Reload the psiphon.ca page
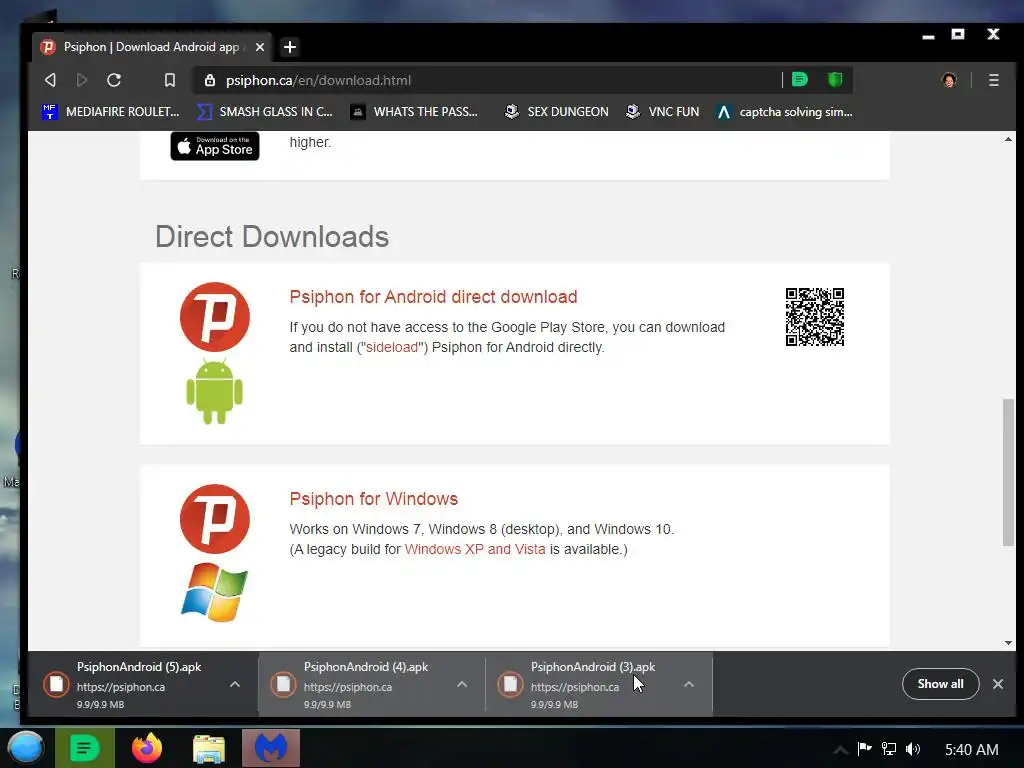 tap(114, 80)
